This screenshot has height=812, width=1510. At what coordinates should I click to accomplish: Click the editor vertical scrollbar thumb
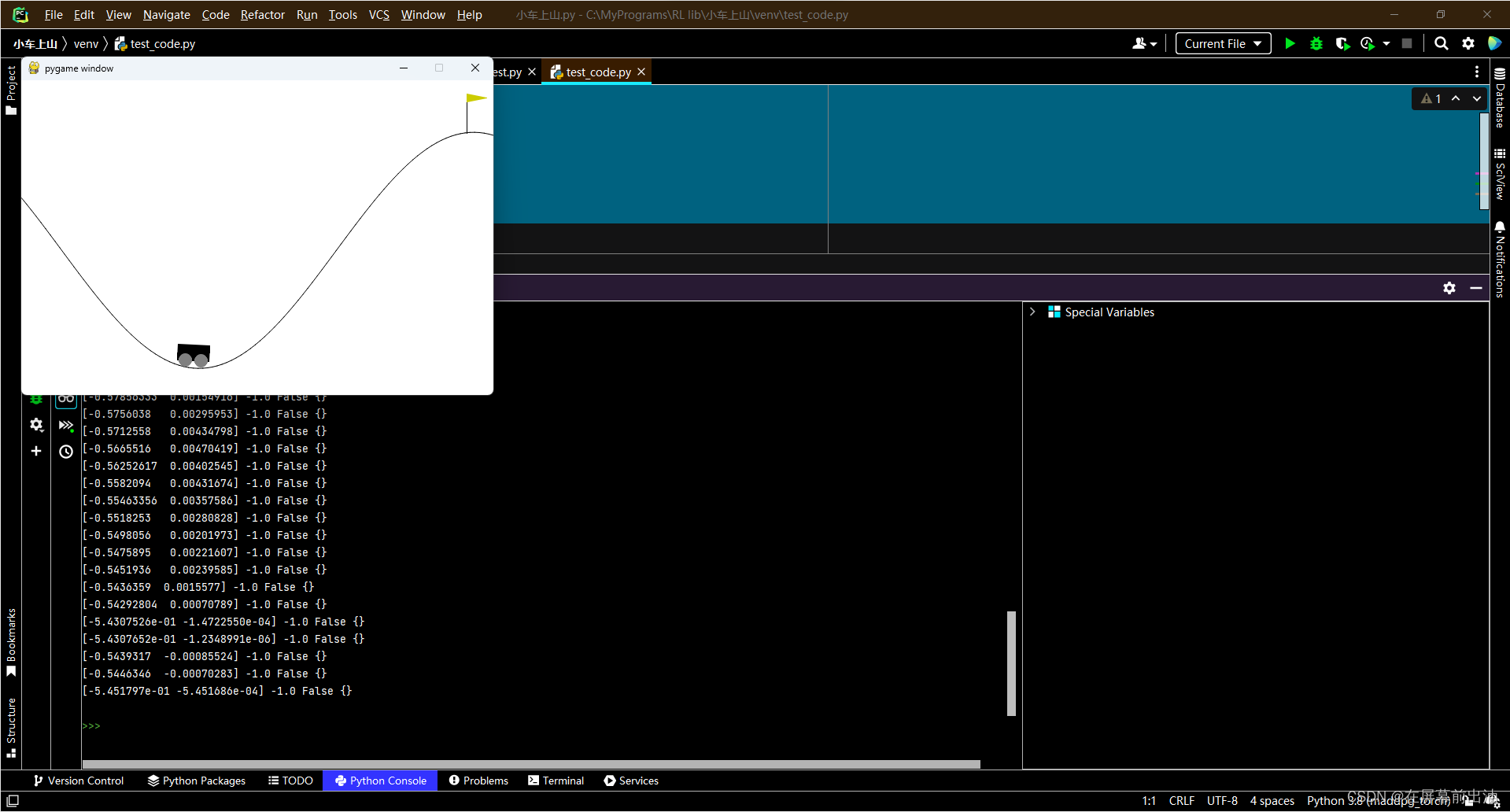(1484, 161)
